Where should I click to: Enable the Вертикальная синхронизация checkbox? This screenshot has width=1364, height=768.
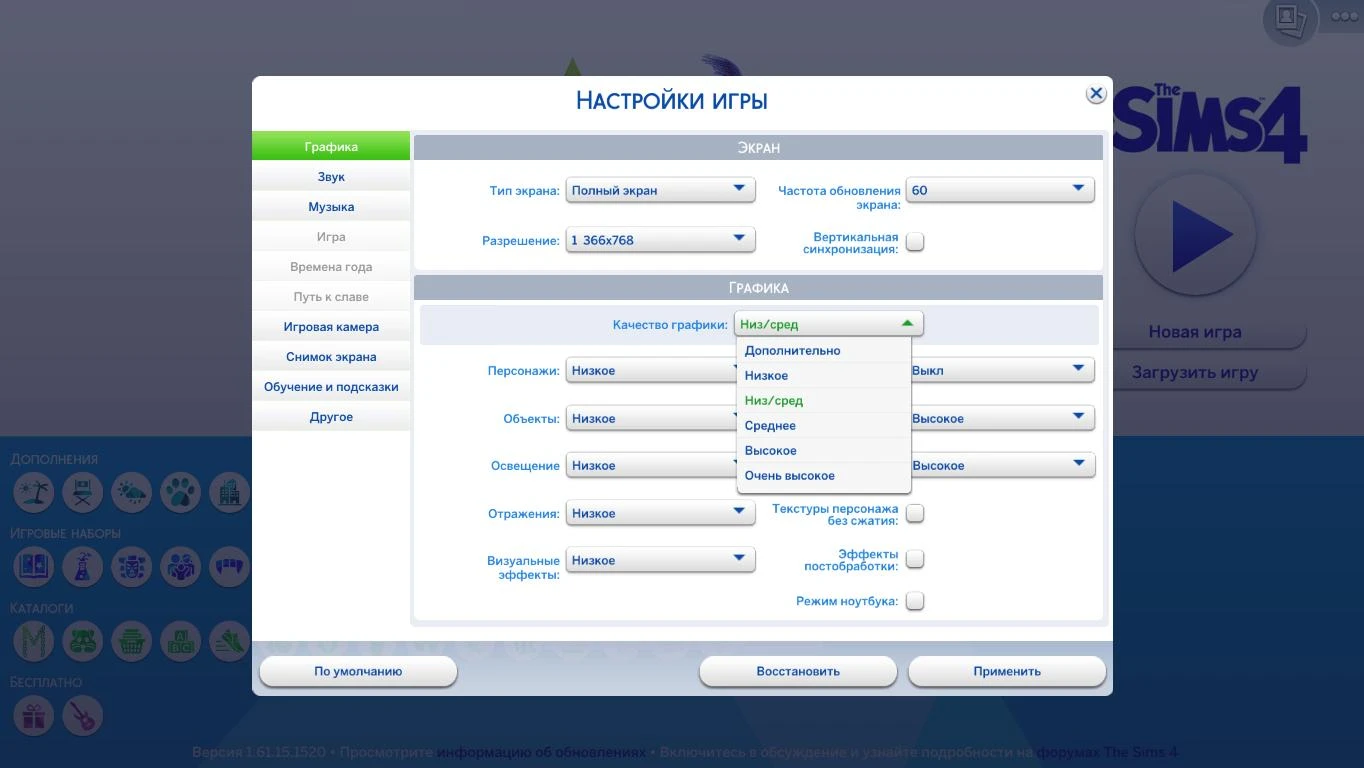(x=914, y=242)
